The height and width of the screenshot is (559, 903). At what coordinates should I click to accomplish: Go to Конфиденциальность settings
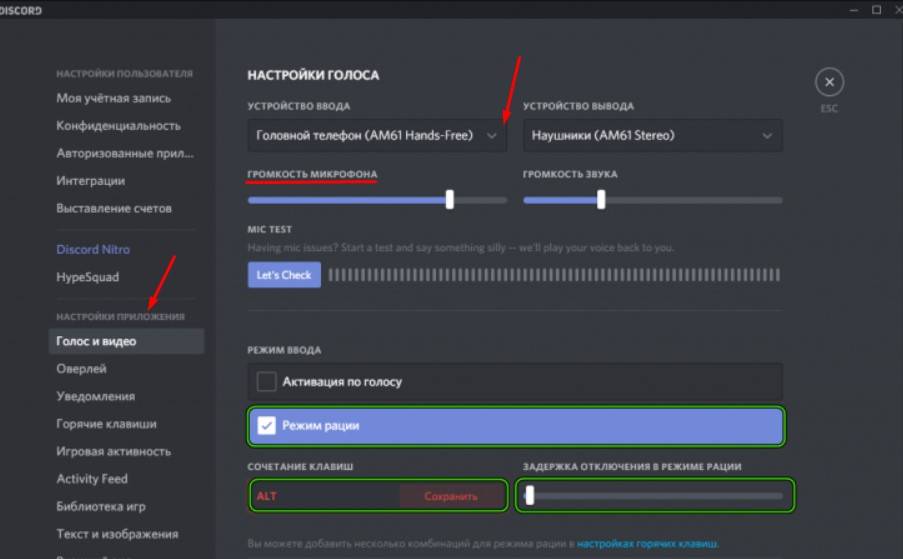point(119,126)
